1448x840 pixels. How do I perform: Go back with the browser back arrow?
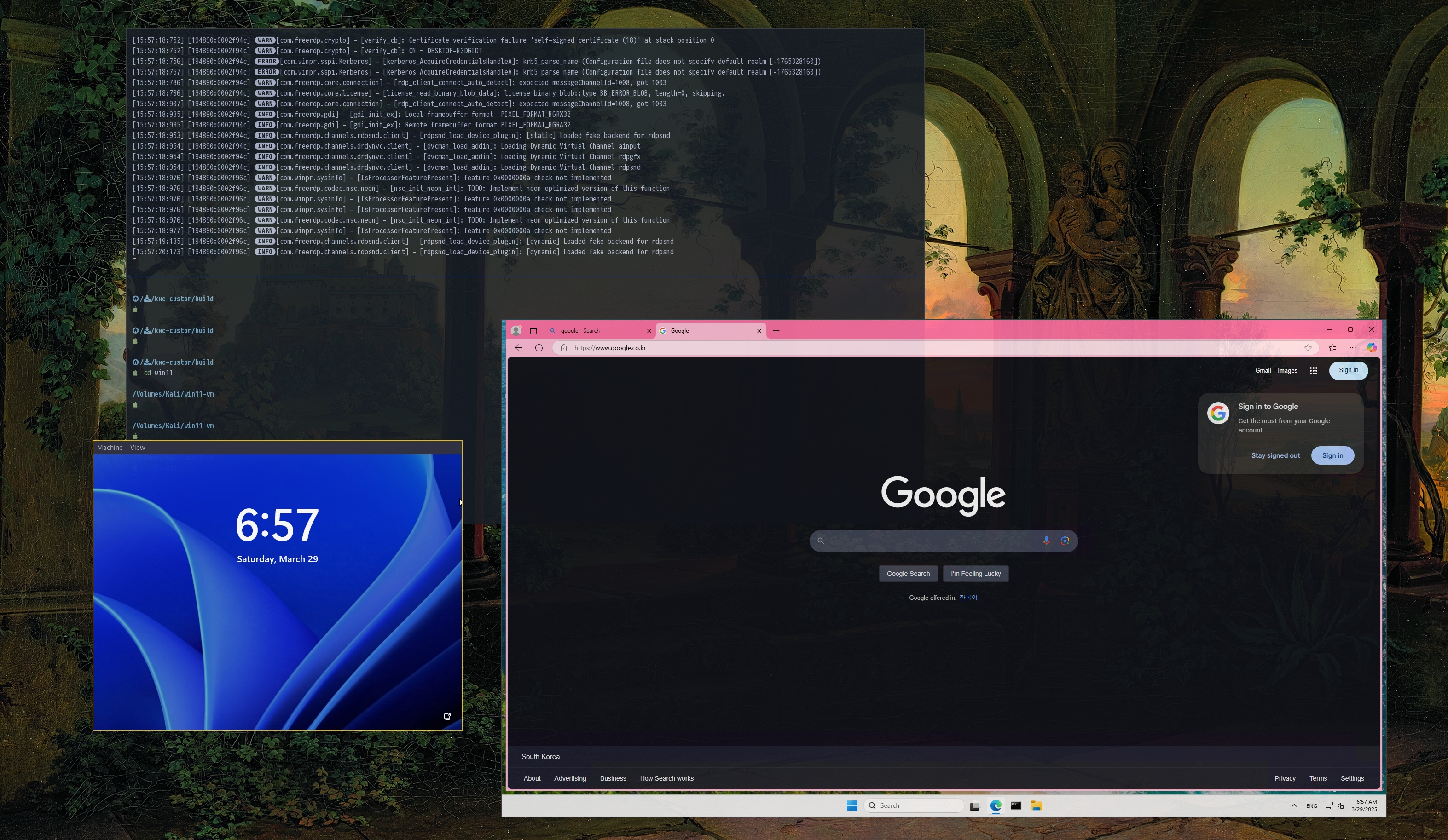point(518,348)
